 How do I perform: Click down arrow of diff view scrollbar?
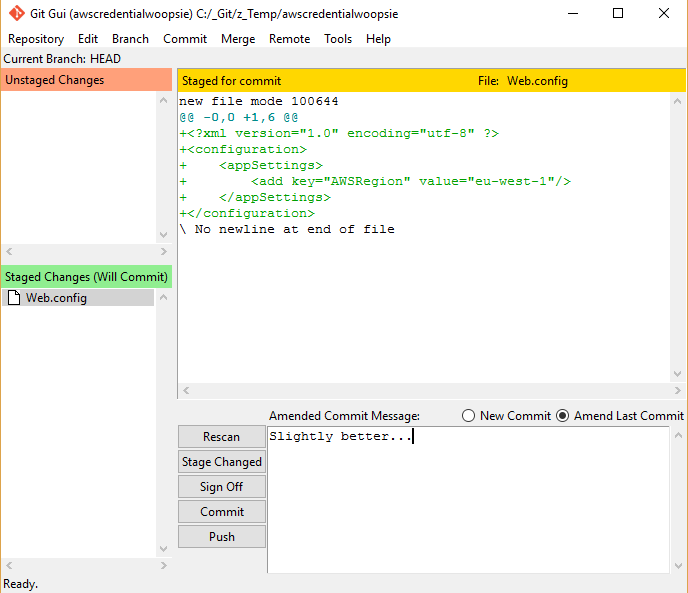tap(677, 374)
